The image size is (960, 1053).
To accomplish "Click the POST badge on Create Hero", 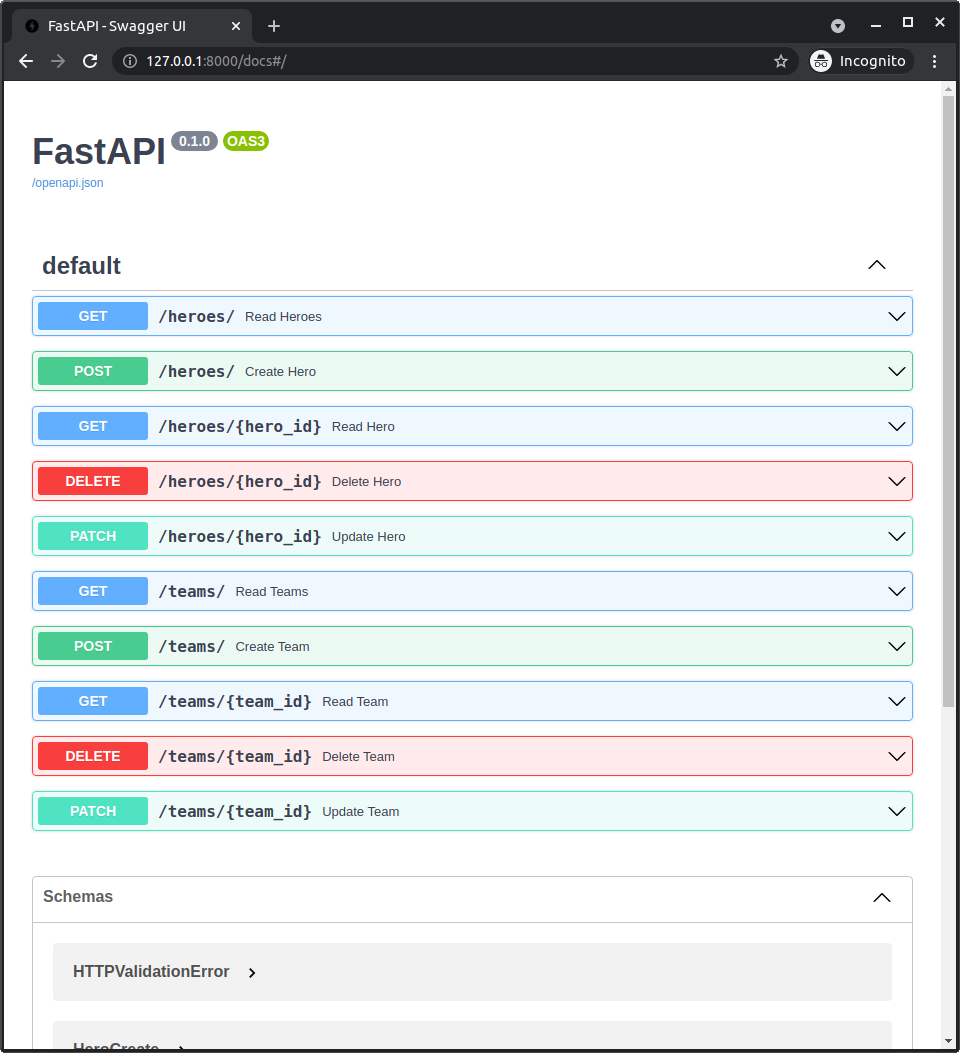I will pyautogui.click(x=91, y=370).
